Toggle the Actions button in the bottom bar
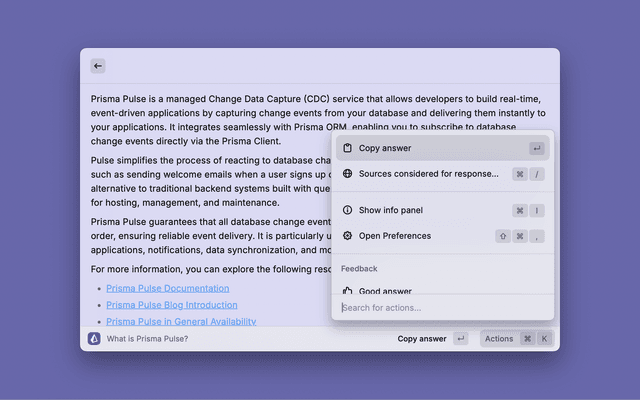 499,339
